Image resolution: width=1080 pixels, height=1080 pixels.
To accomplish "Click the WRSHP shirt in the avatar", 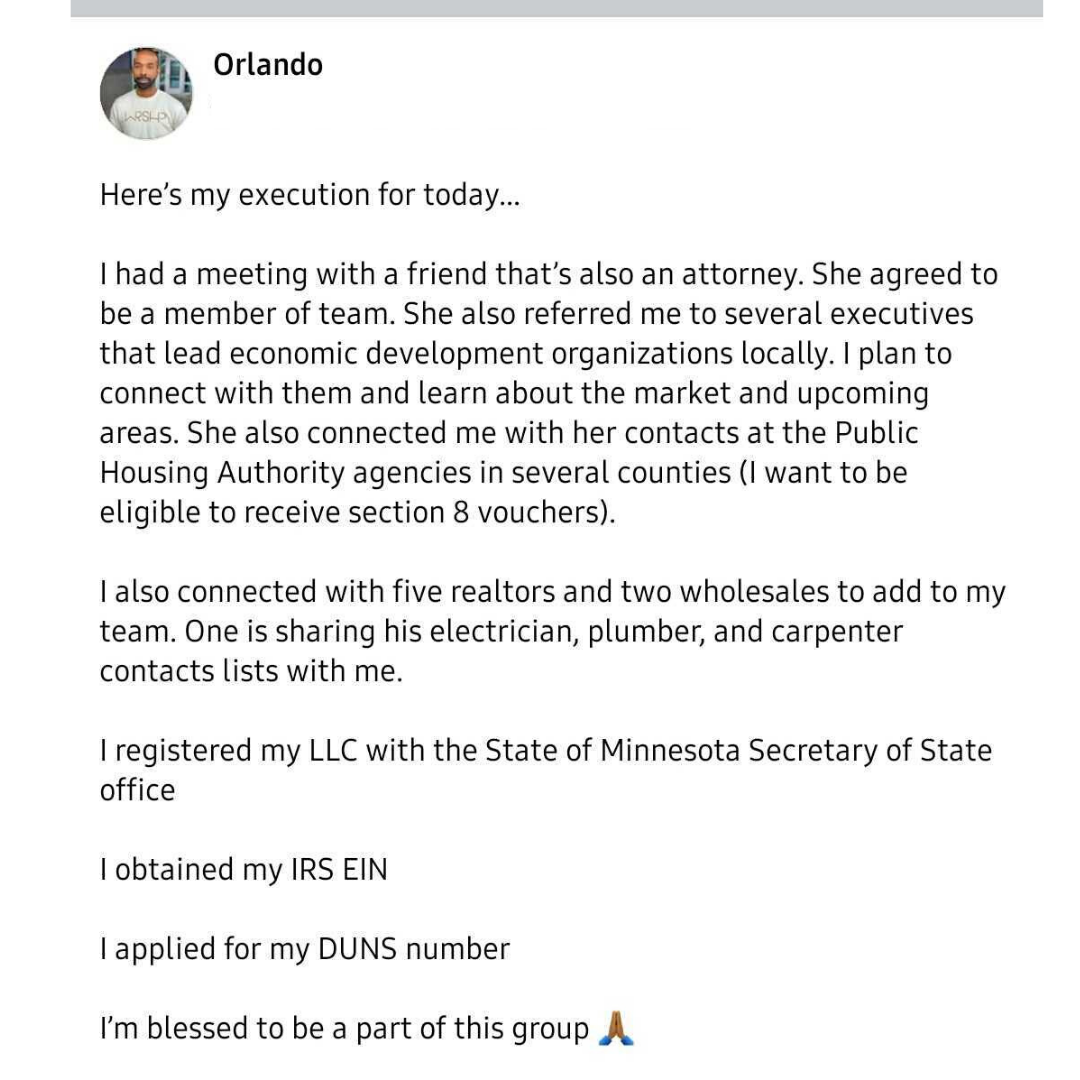I will (x=147, y=116).
